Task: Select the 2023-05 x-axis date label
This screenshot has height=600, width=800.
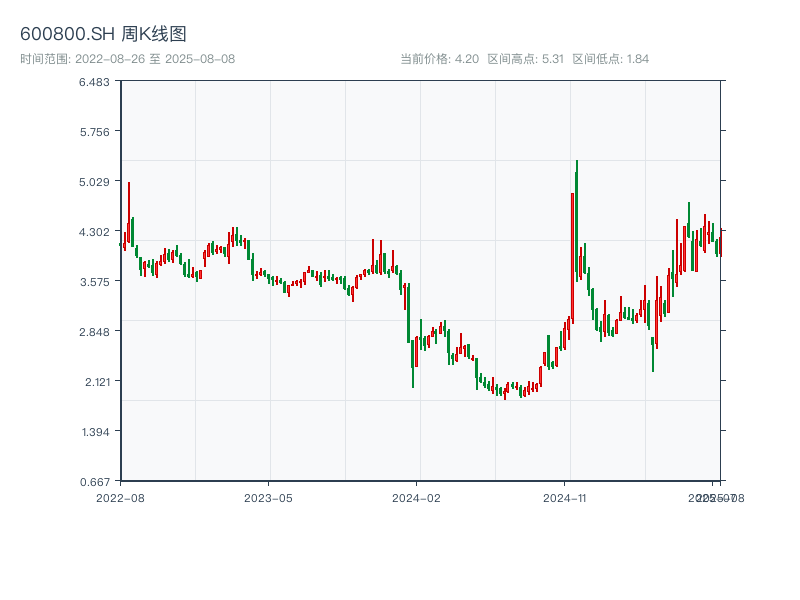Action: 269,497
